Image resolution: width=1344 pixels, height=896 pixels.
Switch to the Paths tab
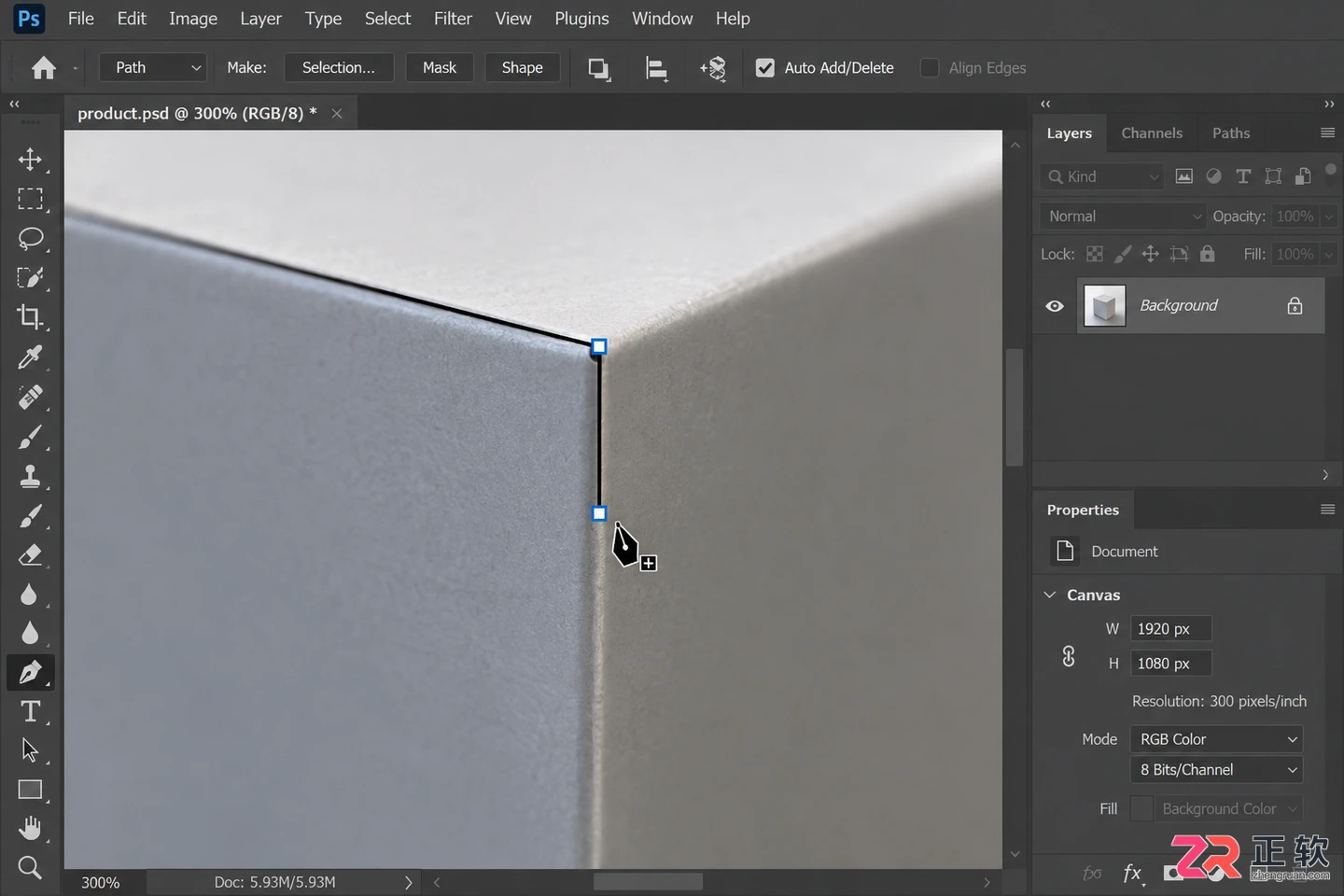point(1231,133)
